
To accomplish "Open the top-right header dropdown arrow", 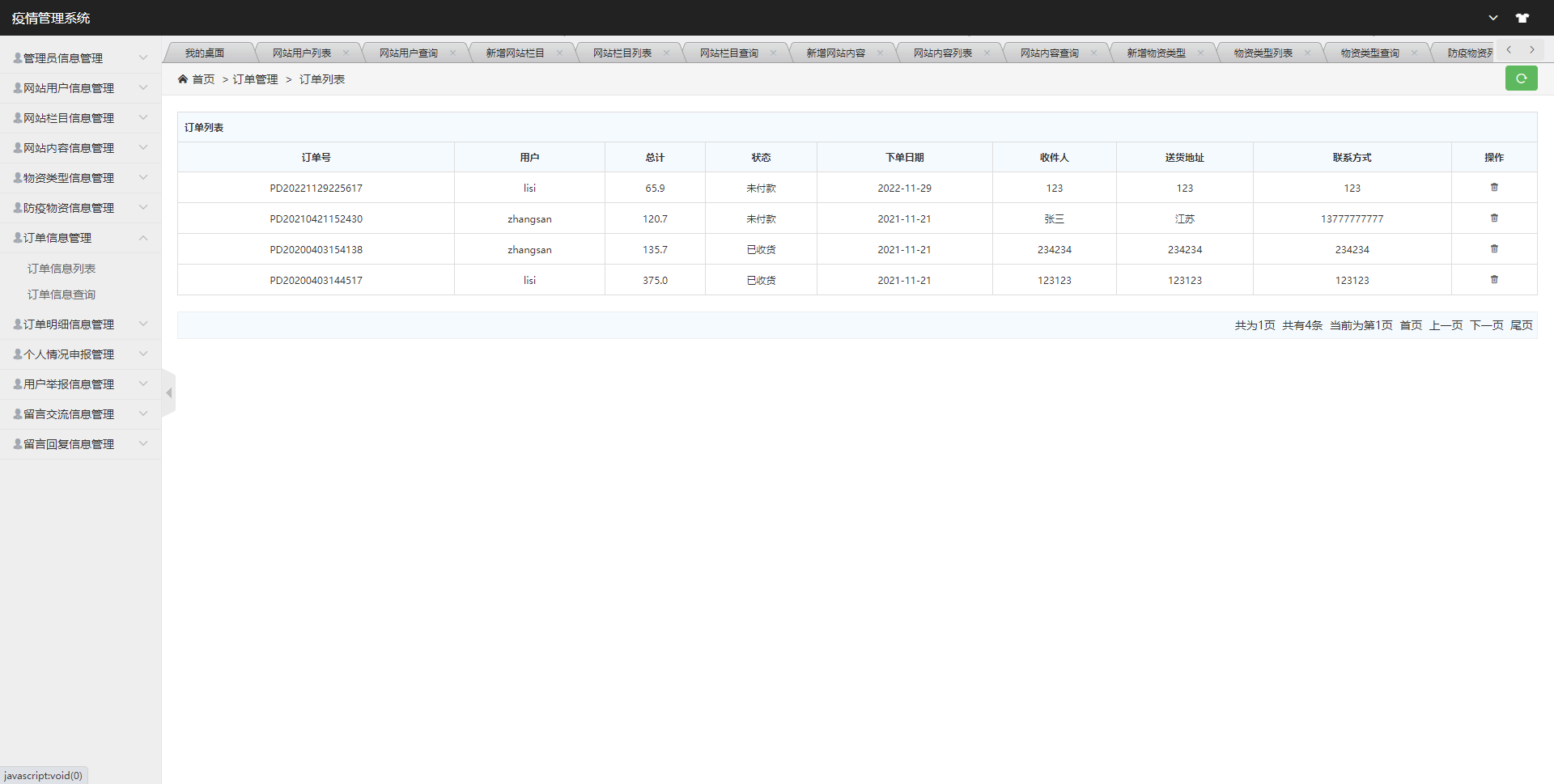I will click(1493, 18).
